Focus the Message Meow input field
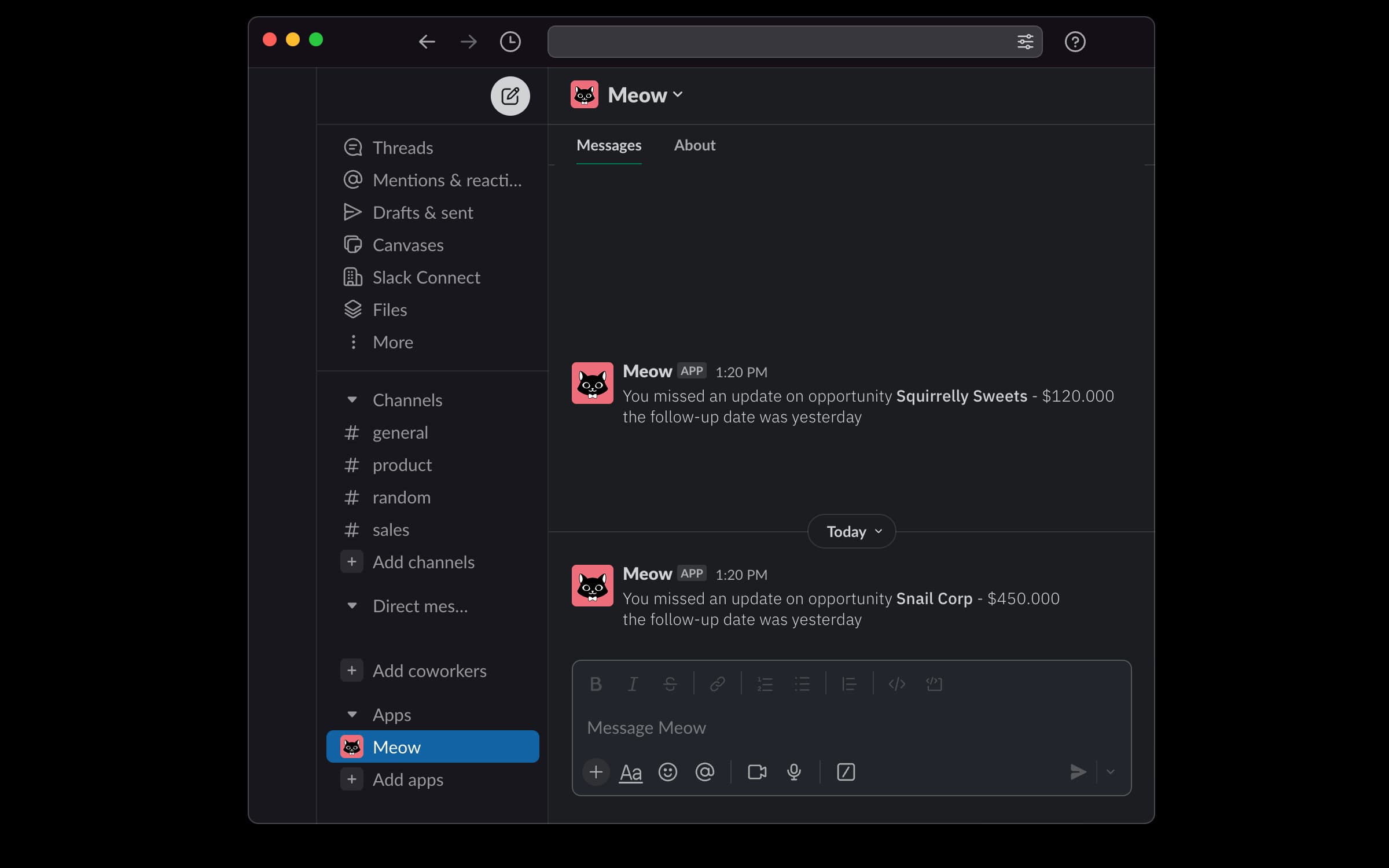The width and height of the screenshot is (1389, 868). [851, 727]
